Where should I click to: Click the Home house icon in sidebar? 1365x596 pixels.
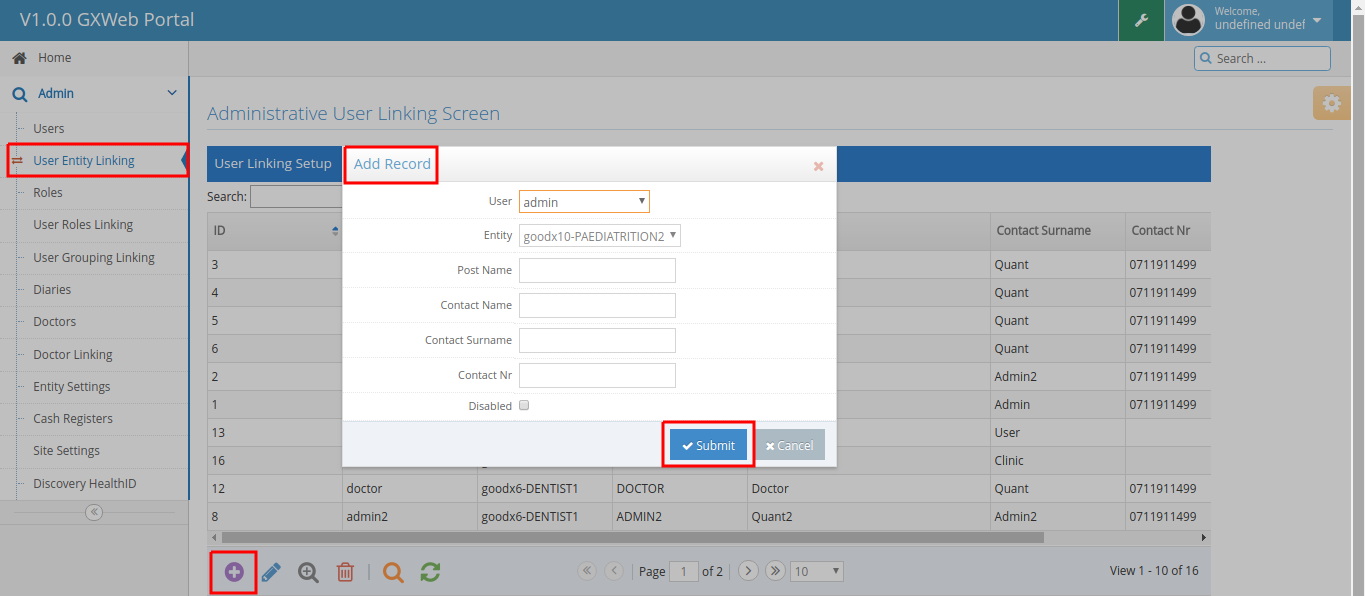pos(19,58)
